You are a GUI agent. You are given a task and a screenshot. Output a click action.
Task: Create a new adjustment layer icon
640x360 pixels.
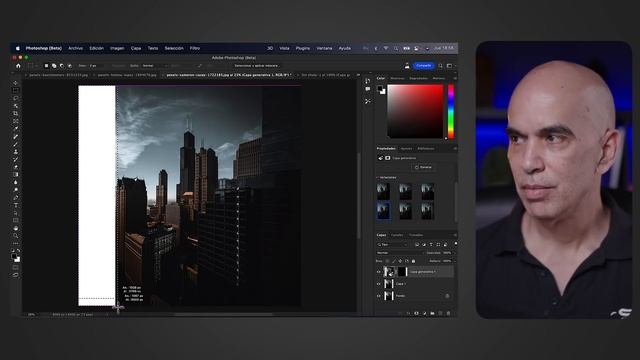coord(424,313)
